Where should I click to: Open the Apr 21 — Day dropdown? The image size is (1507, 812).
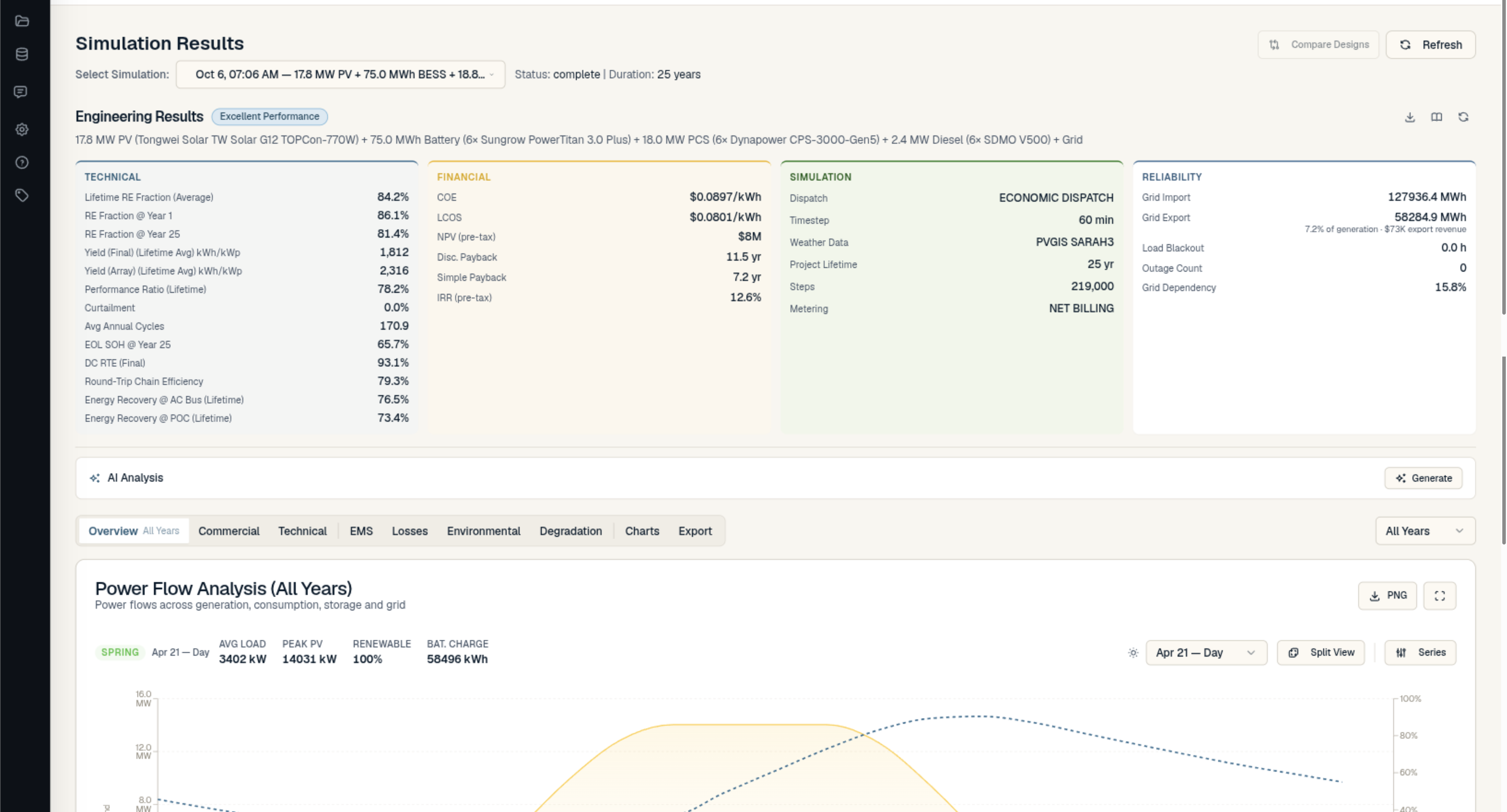(1206, 652)
